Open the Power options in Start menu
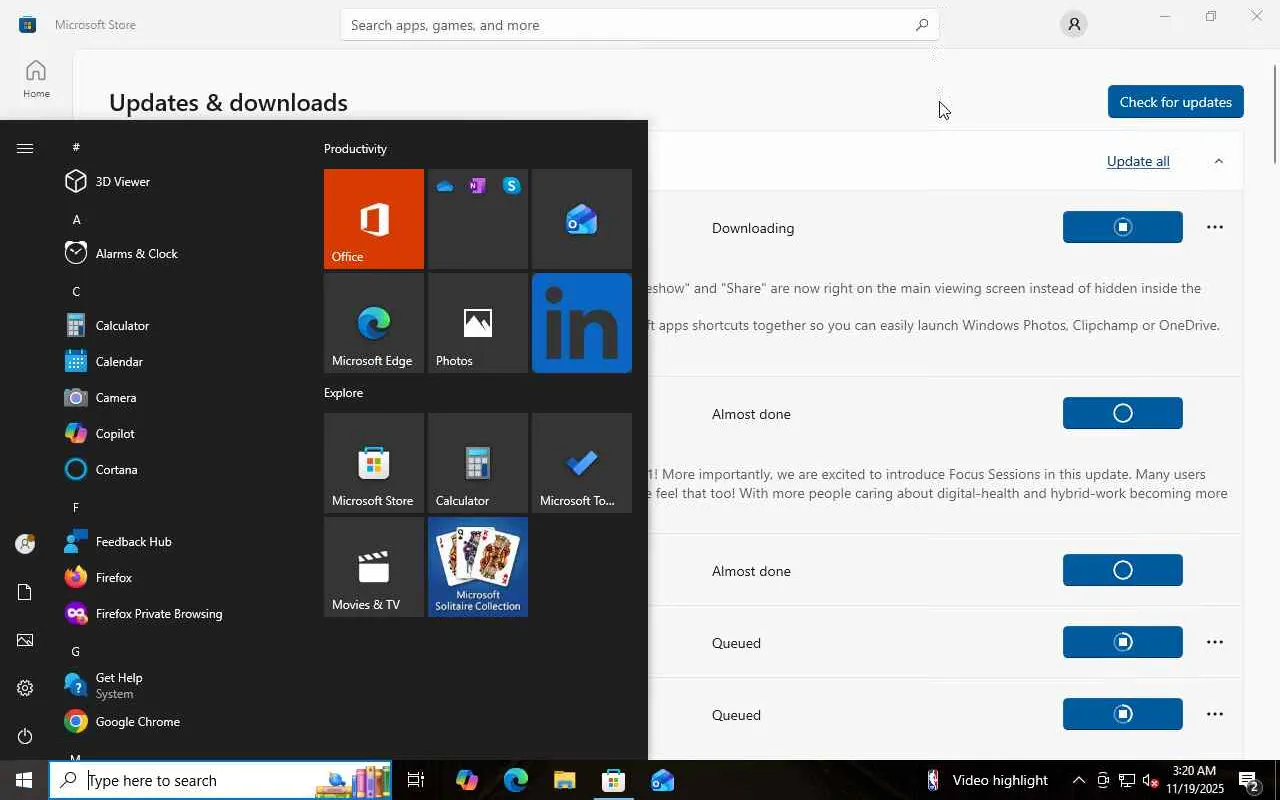The width and height of the screenshot is (1280, 800). point(25,736)
